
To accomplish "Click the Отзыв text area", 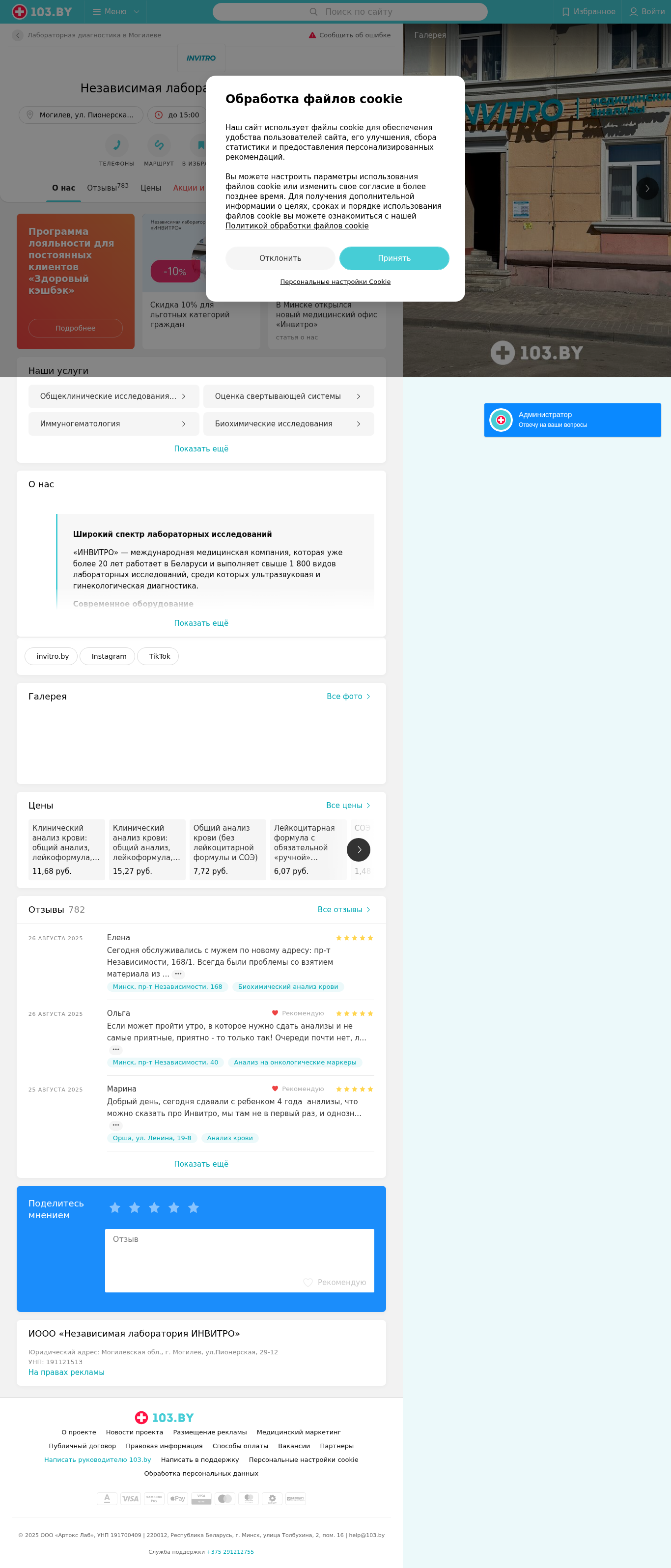I will tap(239, 1260).
